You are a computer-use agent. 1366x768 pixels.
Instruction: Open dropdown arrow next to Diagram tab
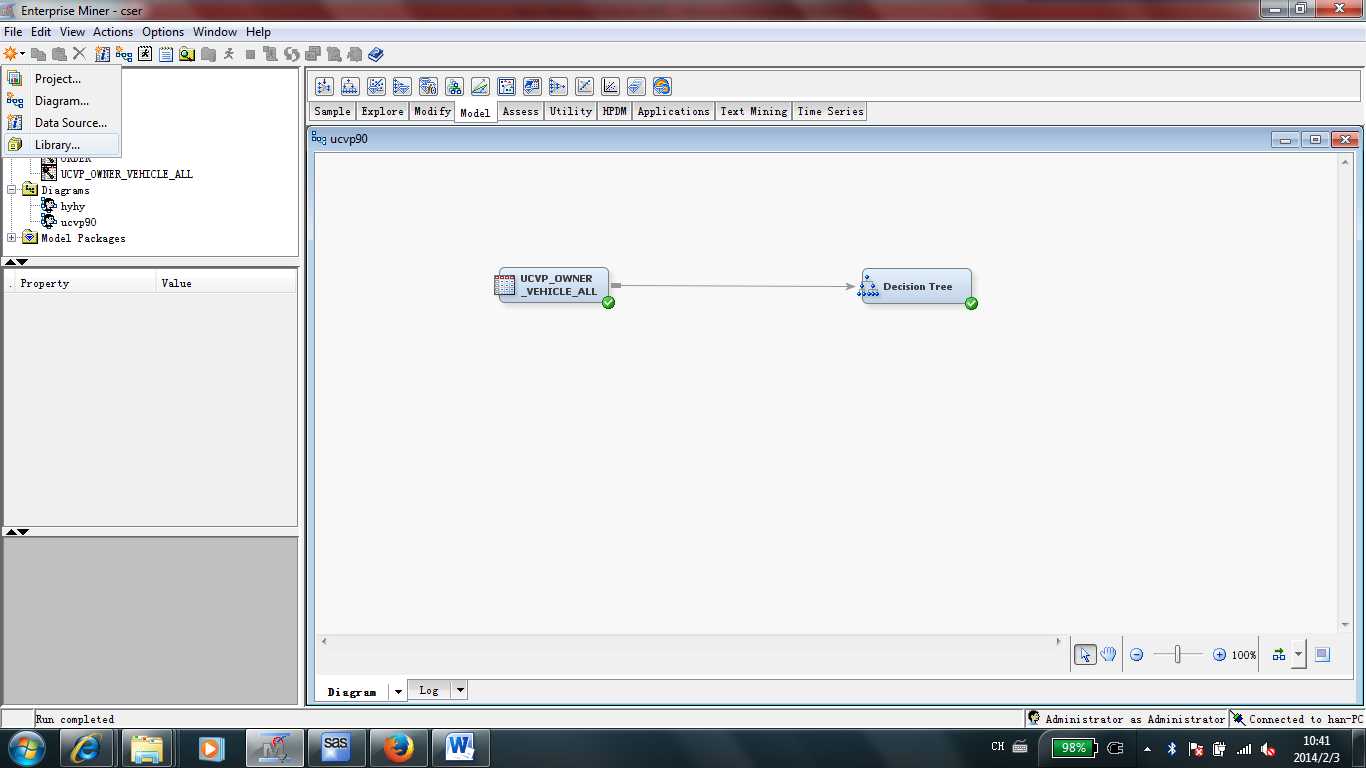(398, 691)
